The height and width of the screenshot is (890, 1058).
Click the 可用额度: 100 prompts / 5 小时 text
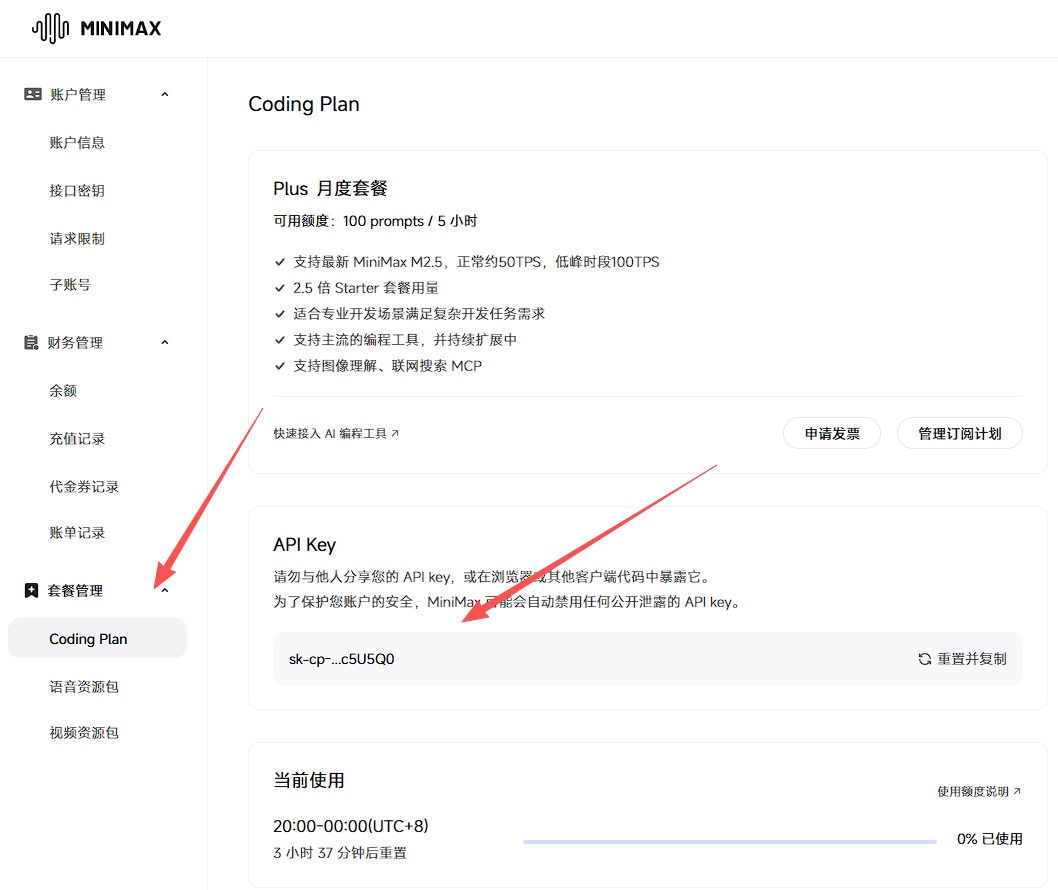[375, 221]
